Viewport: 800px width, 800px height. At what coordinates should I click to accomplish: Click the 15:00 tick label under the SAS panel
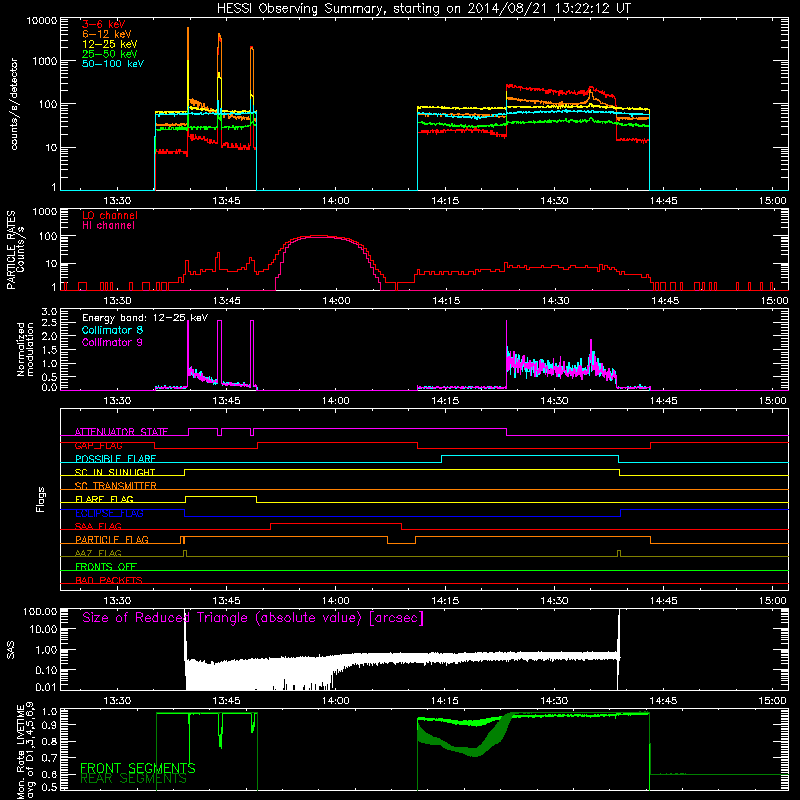[x=773, y=701]
